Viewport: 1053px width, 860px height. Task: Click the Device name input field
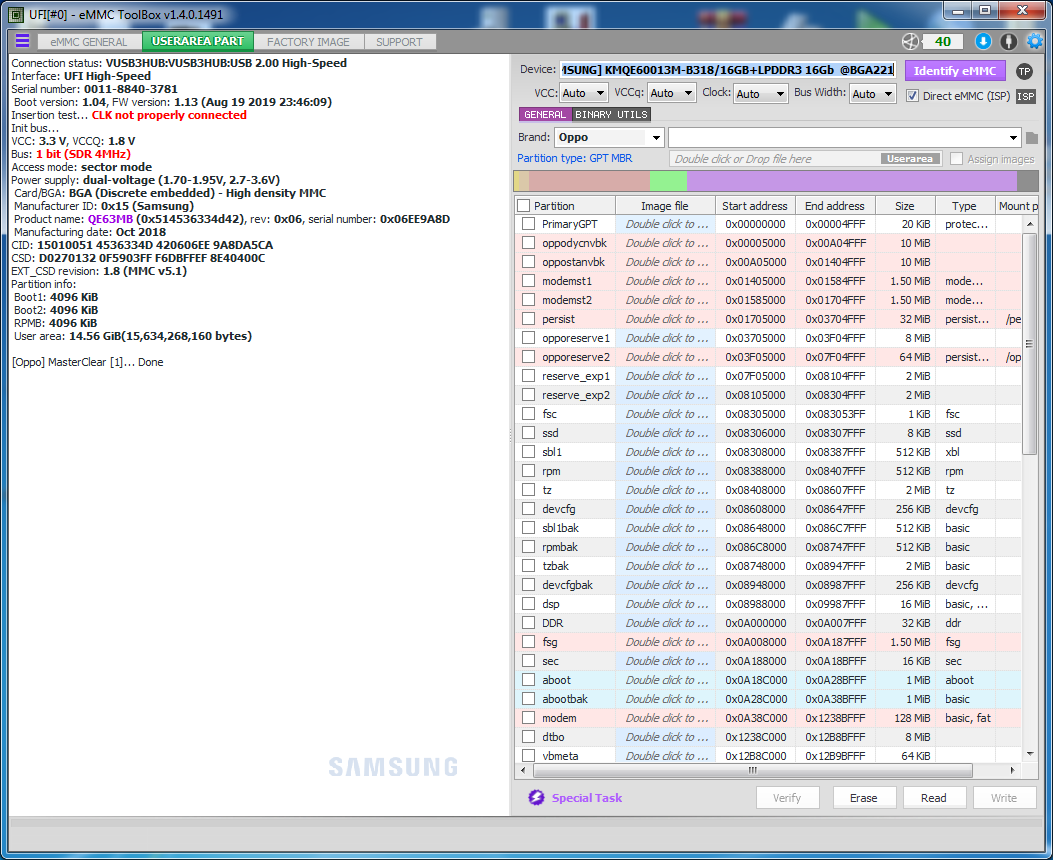[x=728, y=70]
